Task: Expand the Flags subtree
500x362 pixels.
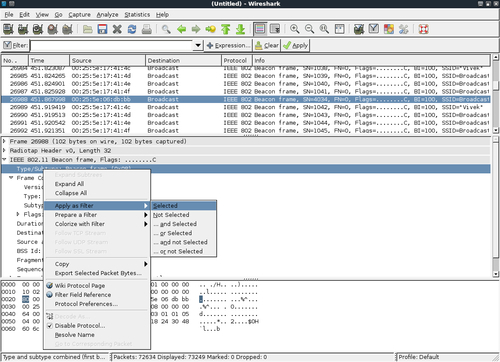Action: coord(18,214)
